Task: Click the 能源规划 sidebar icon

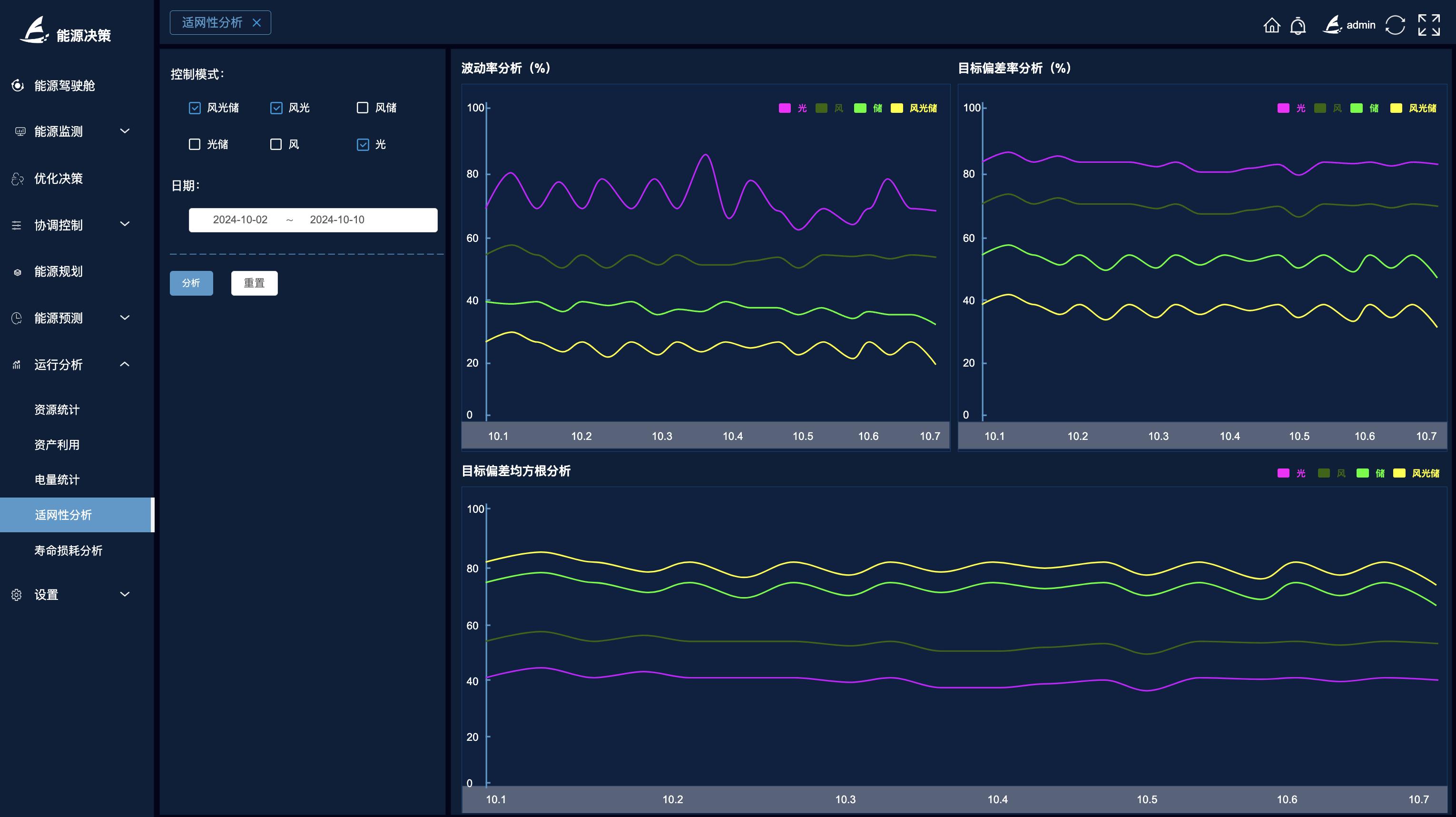Action: [18, 272]
